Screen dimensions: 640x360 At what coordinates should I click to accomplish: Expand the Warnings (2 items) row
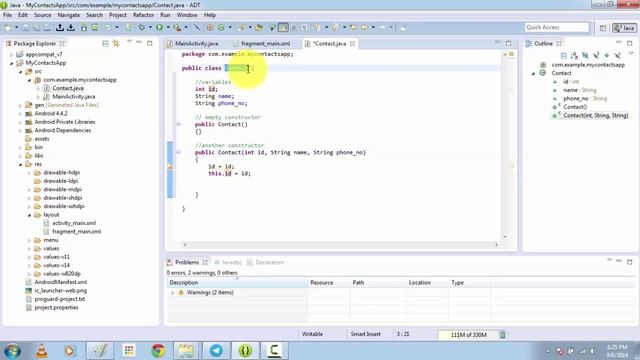click(173, 293)
